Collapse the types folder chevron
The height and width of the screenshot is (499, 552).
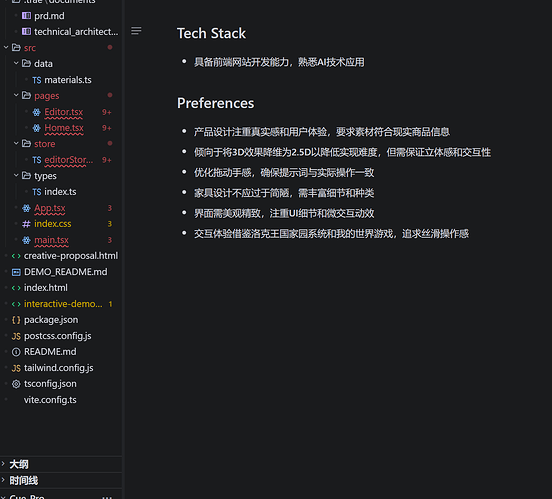pos(16,175)
